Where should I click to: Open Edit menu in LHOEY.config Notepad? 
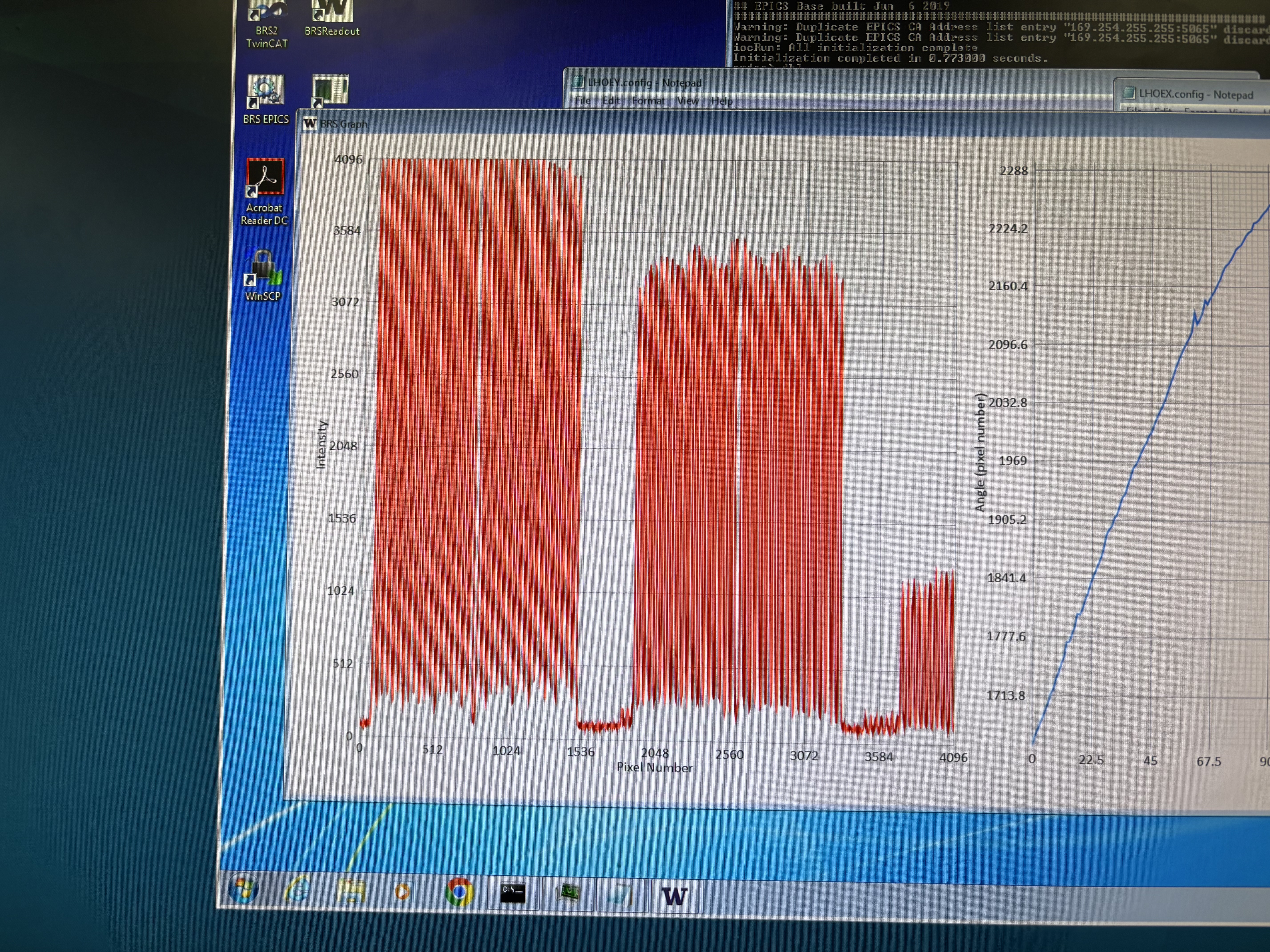pyautogui.click(x=611, y=100)
